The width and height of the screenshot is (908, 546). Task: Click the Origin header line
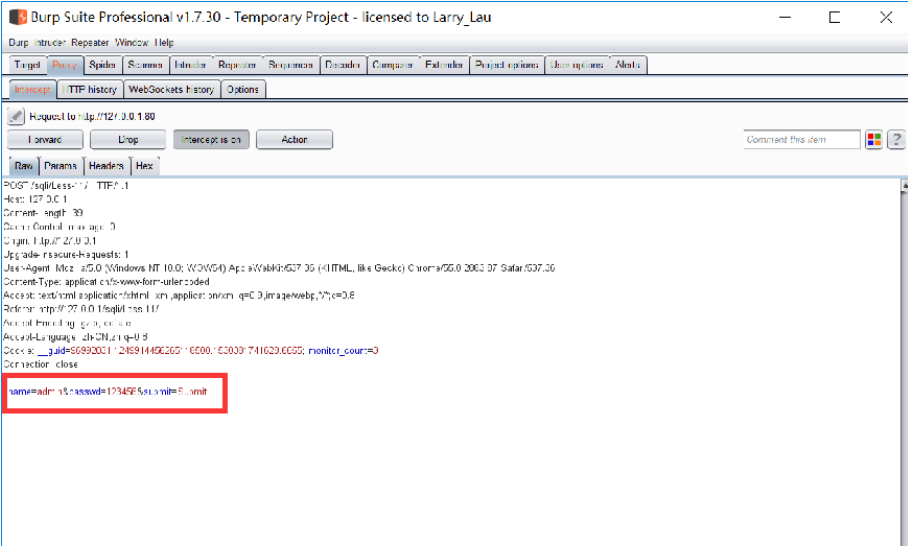click(x=50, y=241)
